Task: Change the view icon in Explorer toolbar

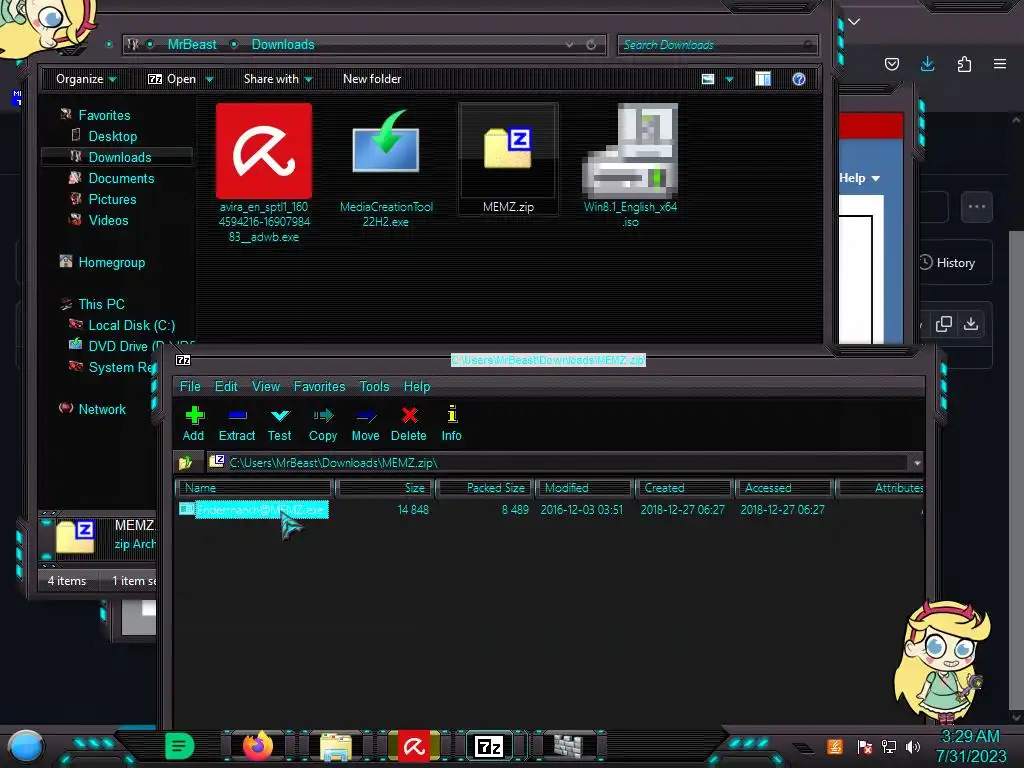Action: [708, 79]
